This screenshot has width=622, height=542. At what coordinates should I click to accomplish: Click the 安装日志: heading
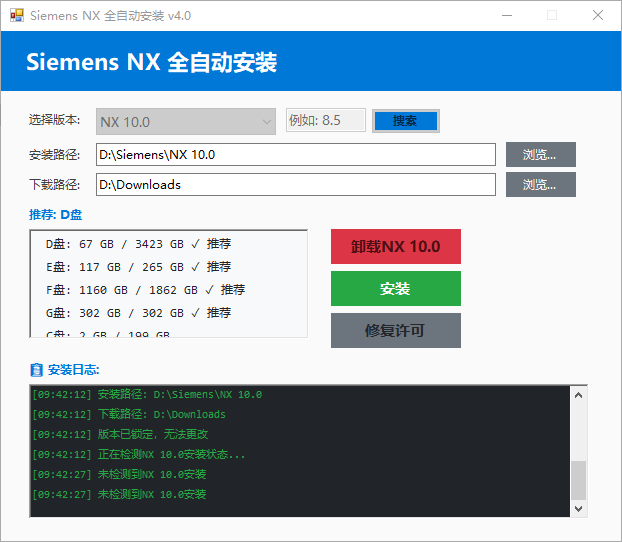pyautogui.click(x=73, y=370)
